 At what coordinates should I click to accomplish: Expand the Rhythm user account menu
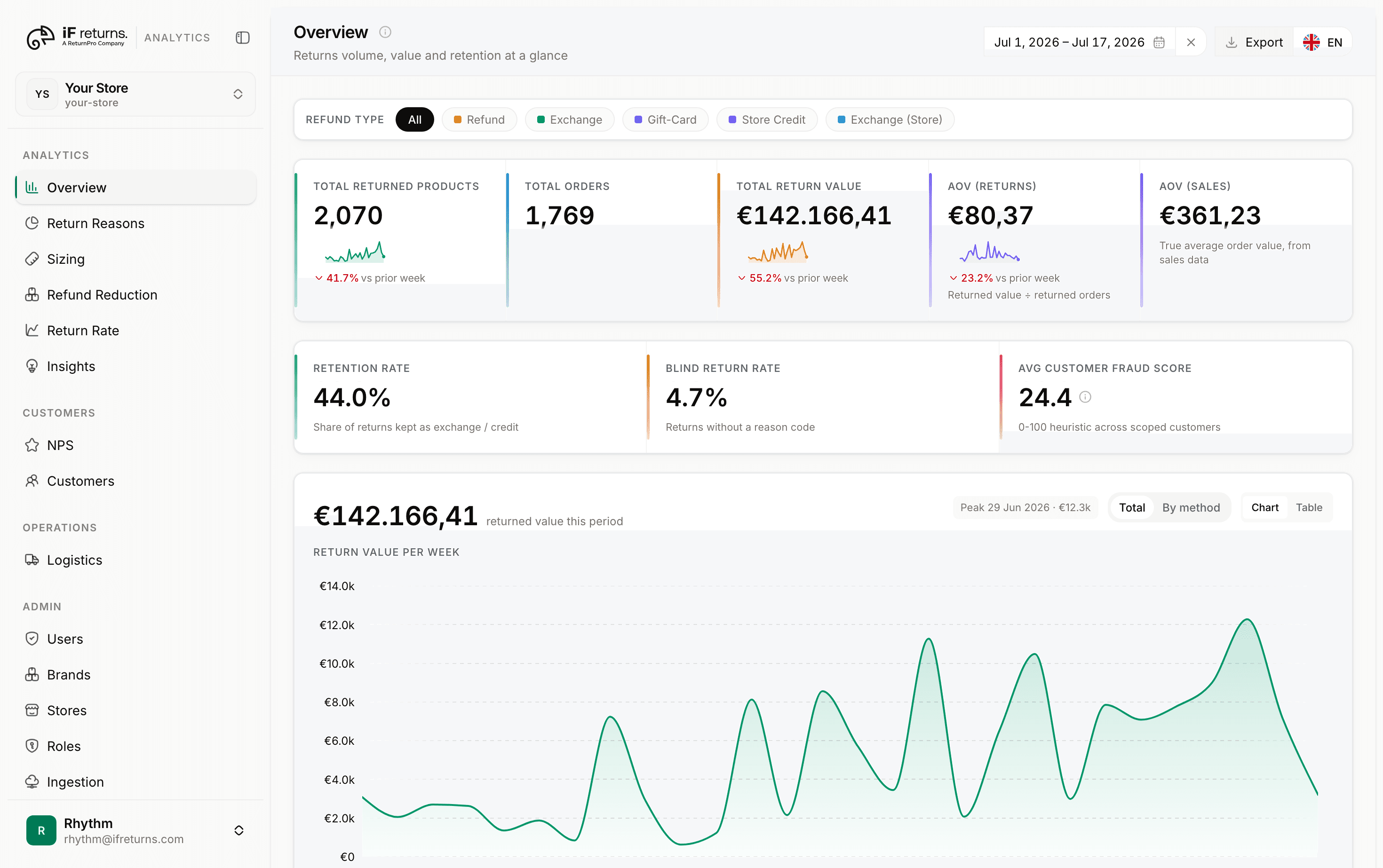[135, 831]
